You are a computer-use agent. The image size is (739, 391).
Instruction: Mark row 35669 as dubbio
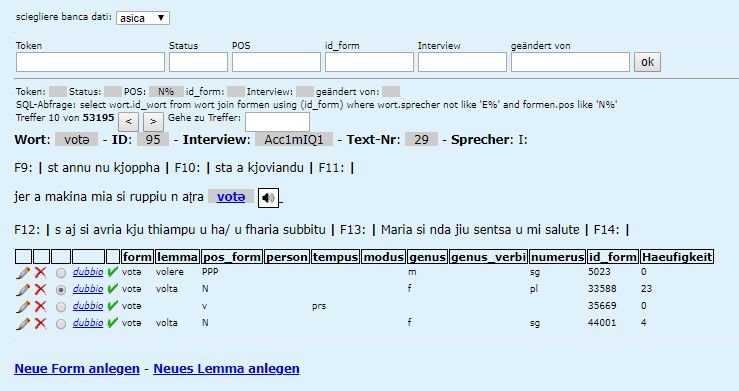click(88, 306)
